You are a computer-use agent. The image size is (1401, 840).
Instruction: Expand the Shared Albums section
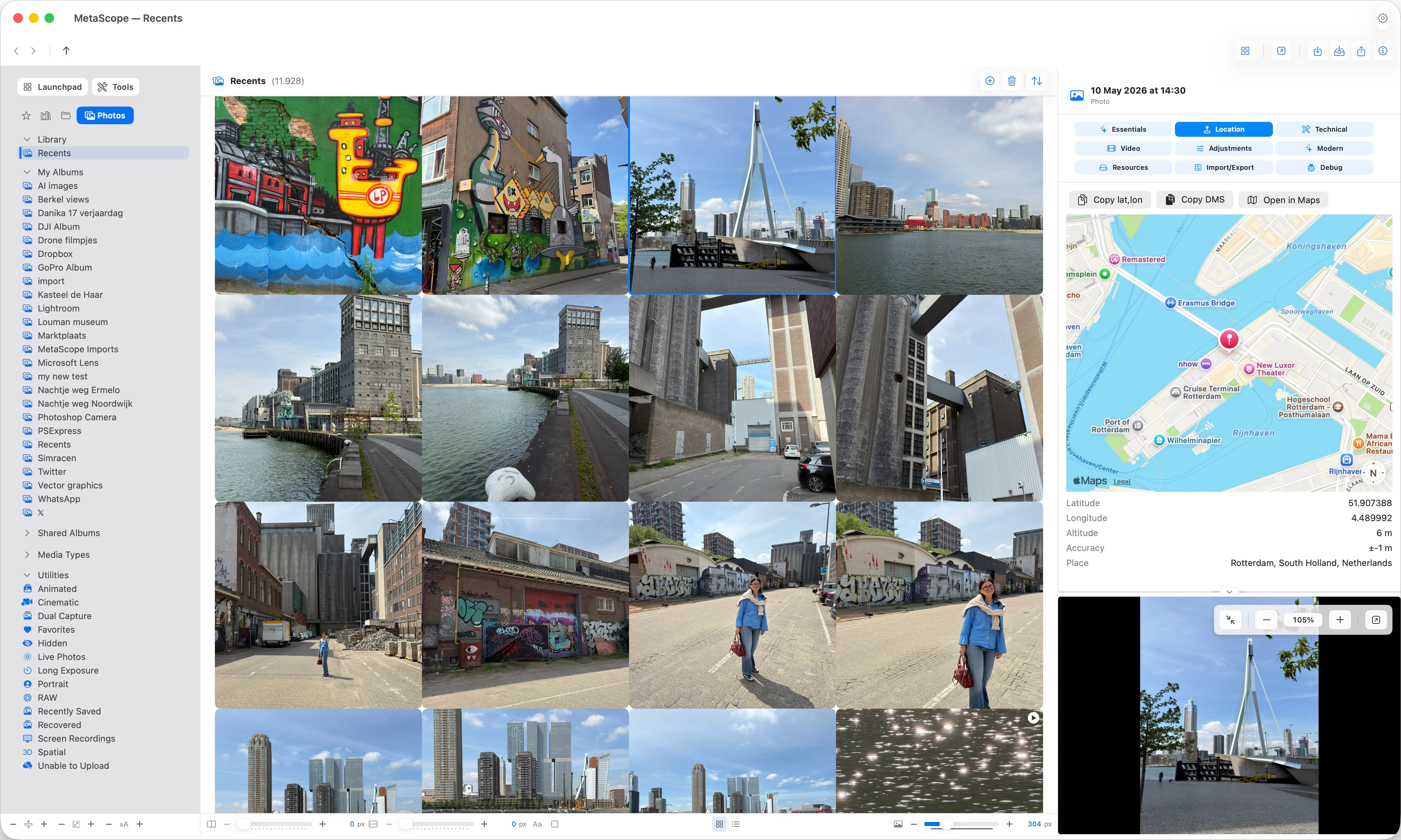click(27, 533)
